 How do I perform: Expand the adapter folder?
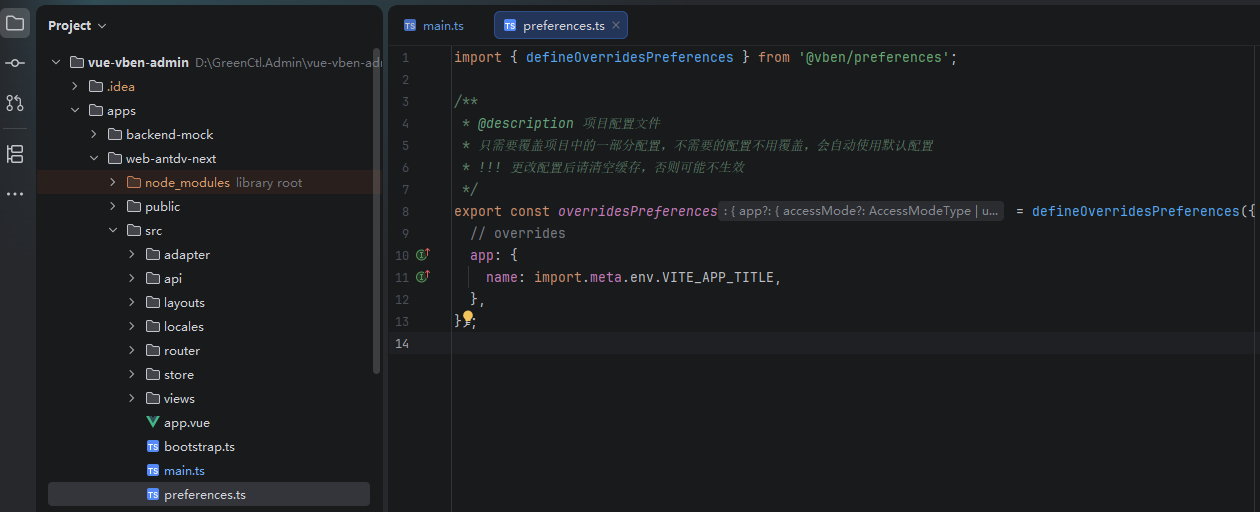[132, 254]
